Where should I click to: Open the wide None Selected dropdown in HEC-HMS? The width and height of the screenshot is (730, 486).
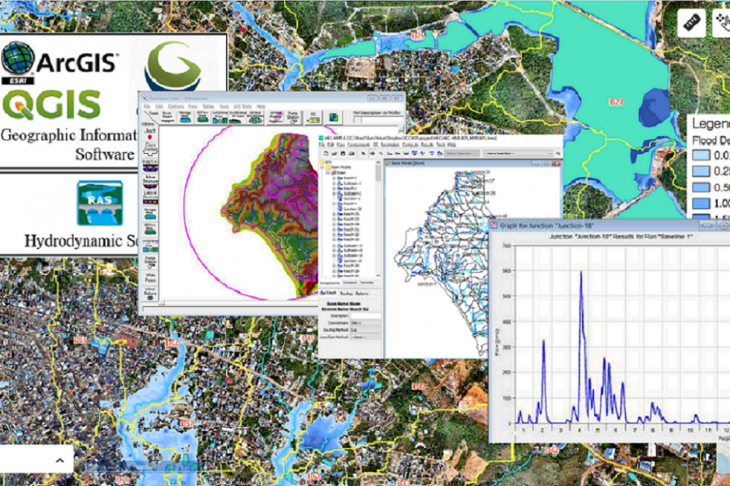[x=519, y=153]
